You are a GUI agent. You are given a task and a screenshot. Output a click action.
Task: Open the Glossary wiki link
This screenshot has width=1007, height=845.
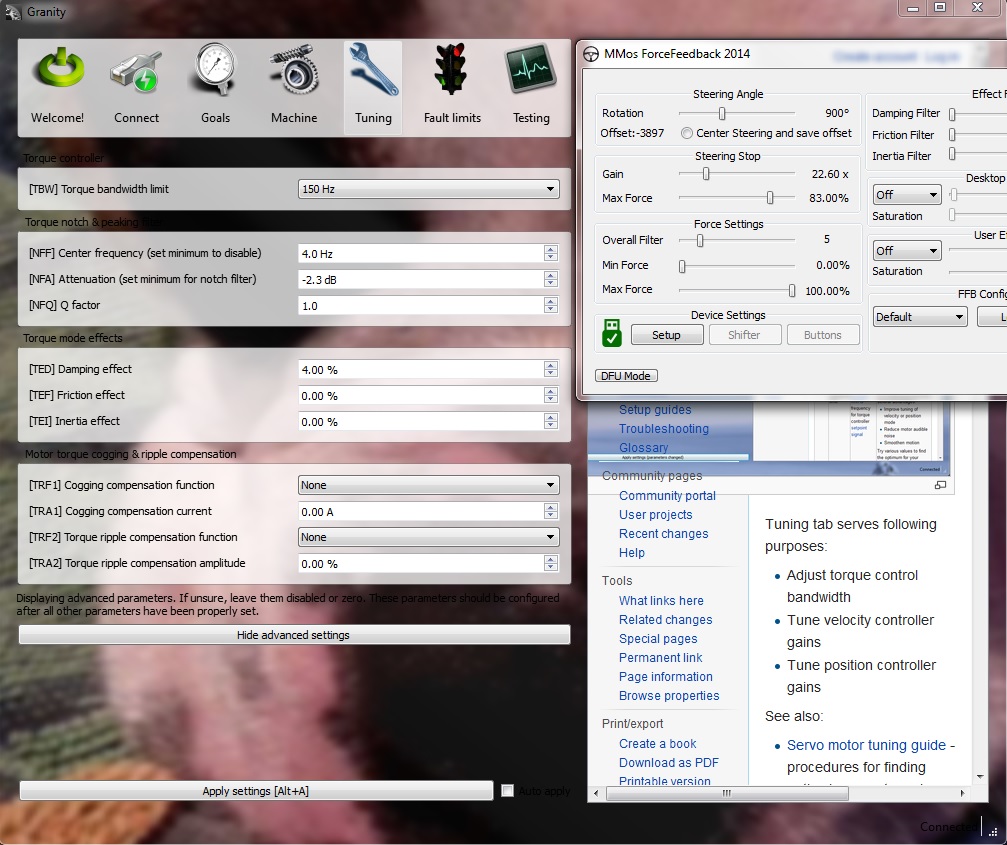tap(644, 448)
